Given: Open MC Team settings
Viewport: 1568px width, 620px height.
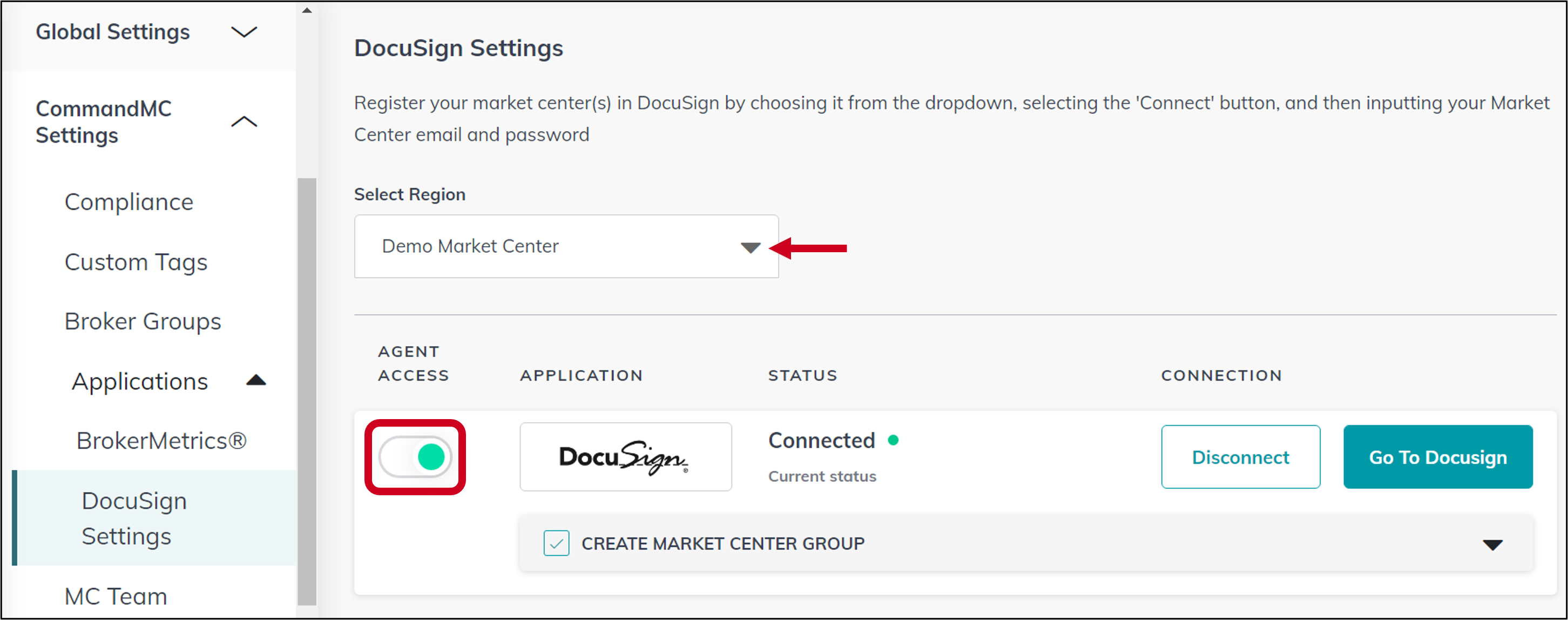Looking at the screenshot, I should pos(115,596).
